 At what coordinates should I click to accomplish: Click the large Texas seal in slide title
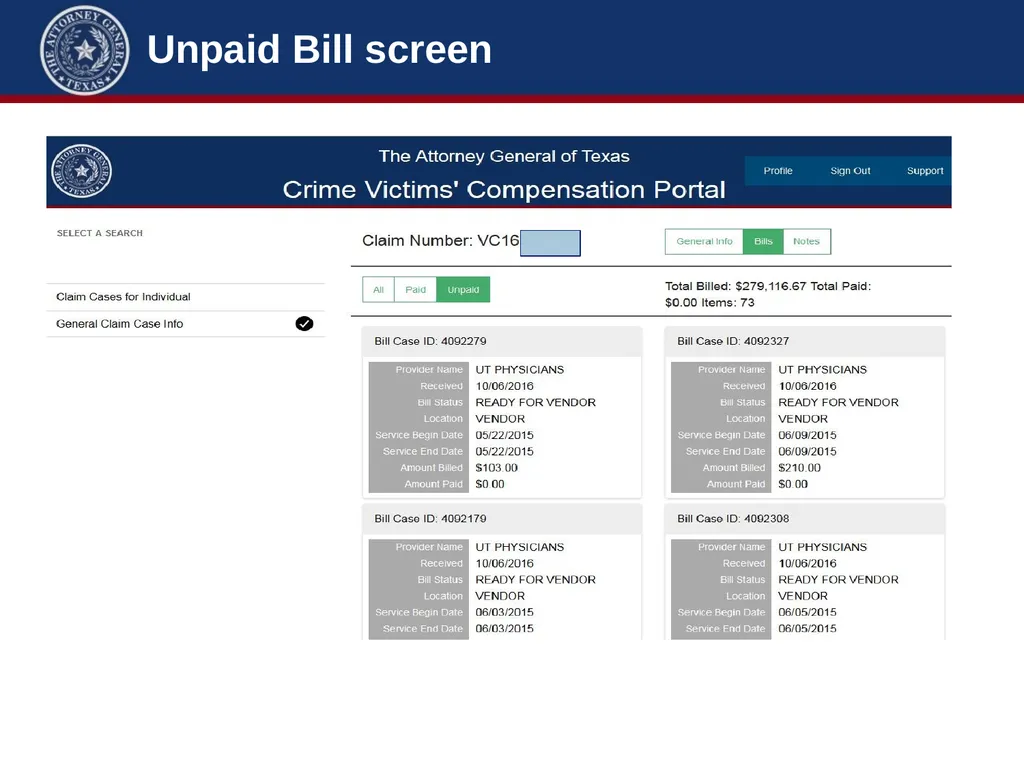coord(85,50)
